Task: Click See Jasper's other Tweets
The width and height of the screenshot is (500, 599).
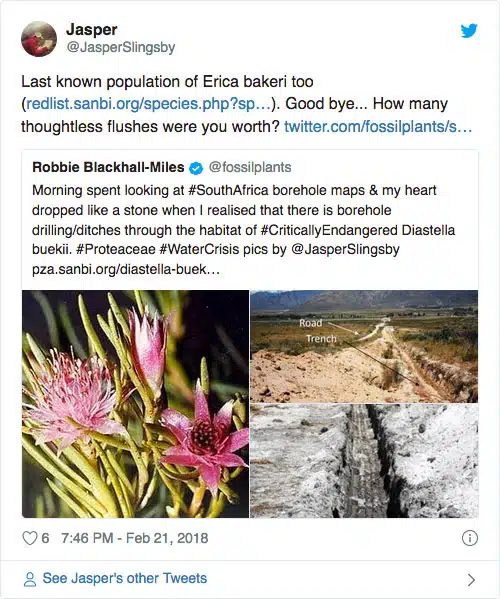Action: click(125, 578)
